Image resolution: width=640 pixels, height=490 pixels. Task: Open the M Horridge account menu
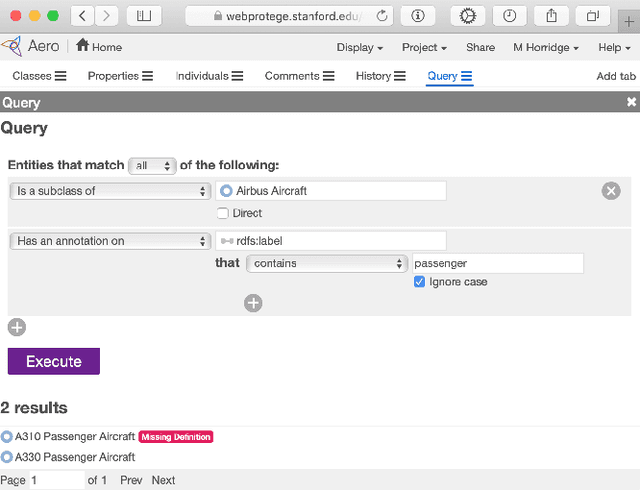pyautogui.click(x=546, y=47)
